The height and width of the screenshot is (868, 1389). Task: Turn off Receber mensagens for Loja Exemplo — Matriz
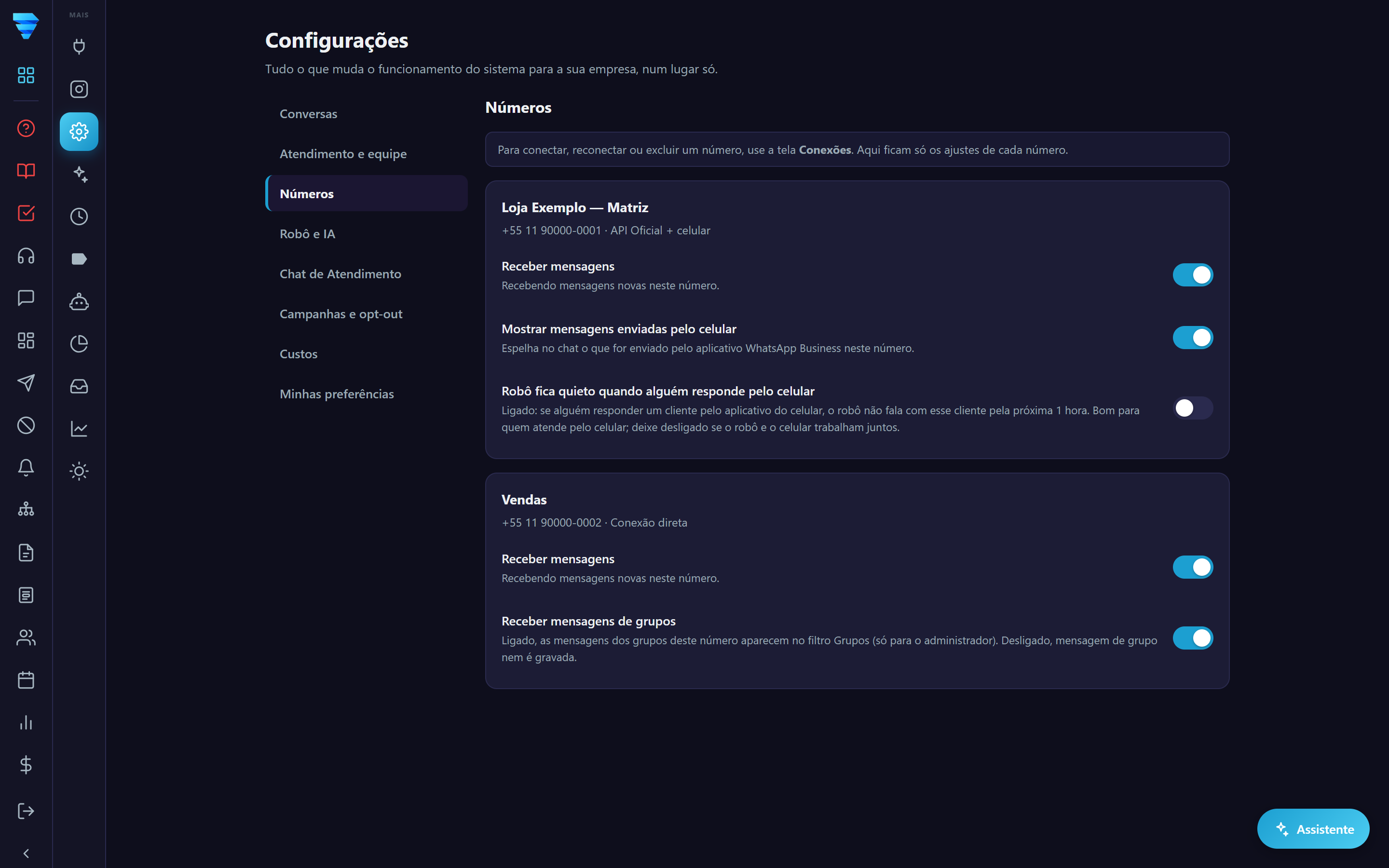(1192, 275)
